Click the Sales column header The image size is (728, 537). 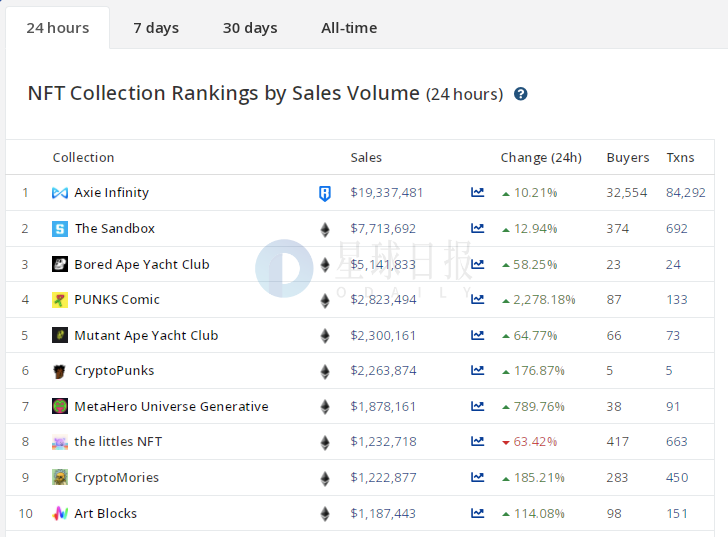366,157
